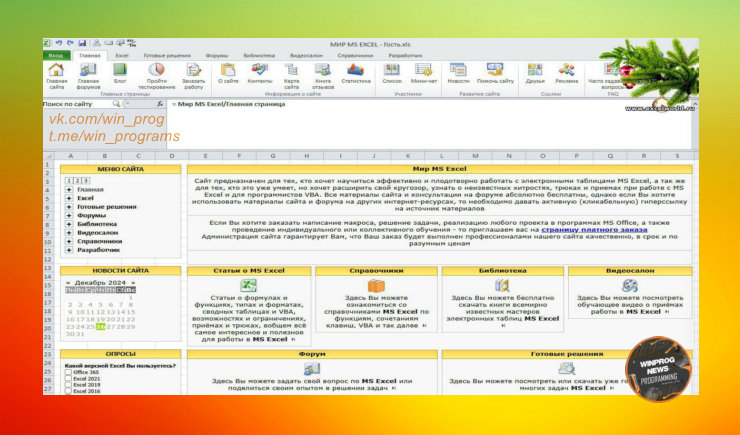Switch to the Разработчик ribbon tab
This screenshot has width=740, height=435.
[405, 55]
